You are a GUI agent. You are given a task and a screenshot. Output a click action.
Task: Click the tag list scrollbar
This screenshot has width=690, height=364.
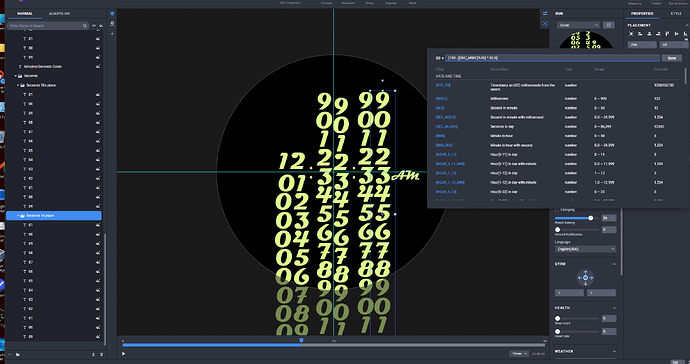point(685,76)
